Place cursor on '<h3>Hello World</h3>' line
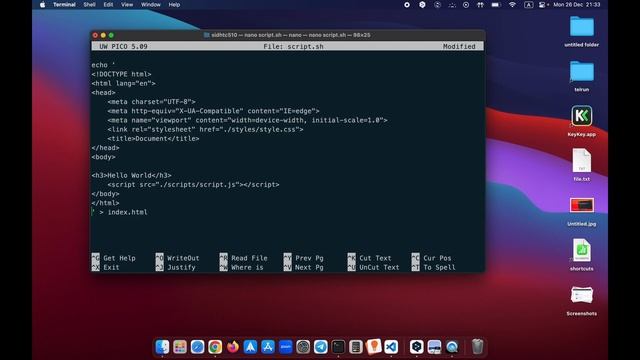This screenshot has height=360, width=640. [x=131, y=175]
